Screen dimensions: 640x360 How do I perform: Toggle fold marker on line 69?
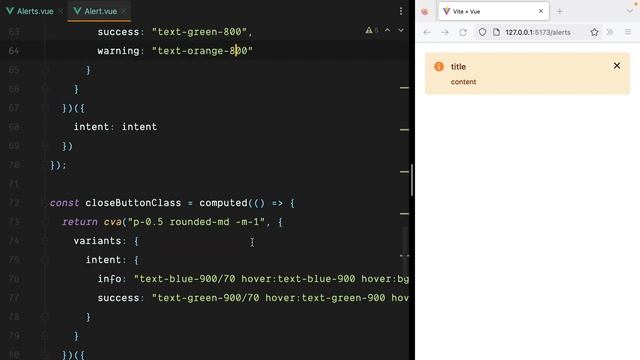pyautogui.click(x=45, y=146)
